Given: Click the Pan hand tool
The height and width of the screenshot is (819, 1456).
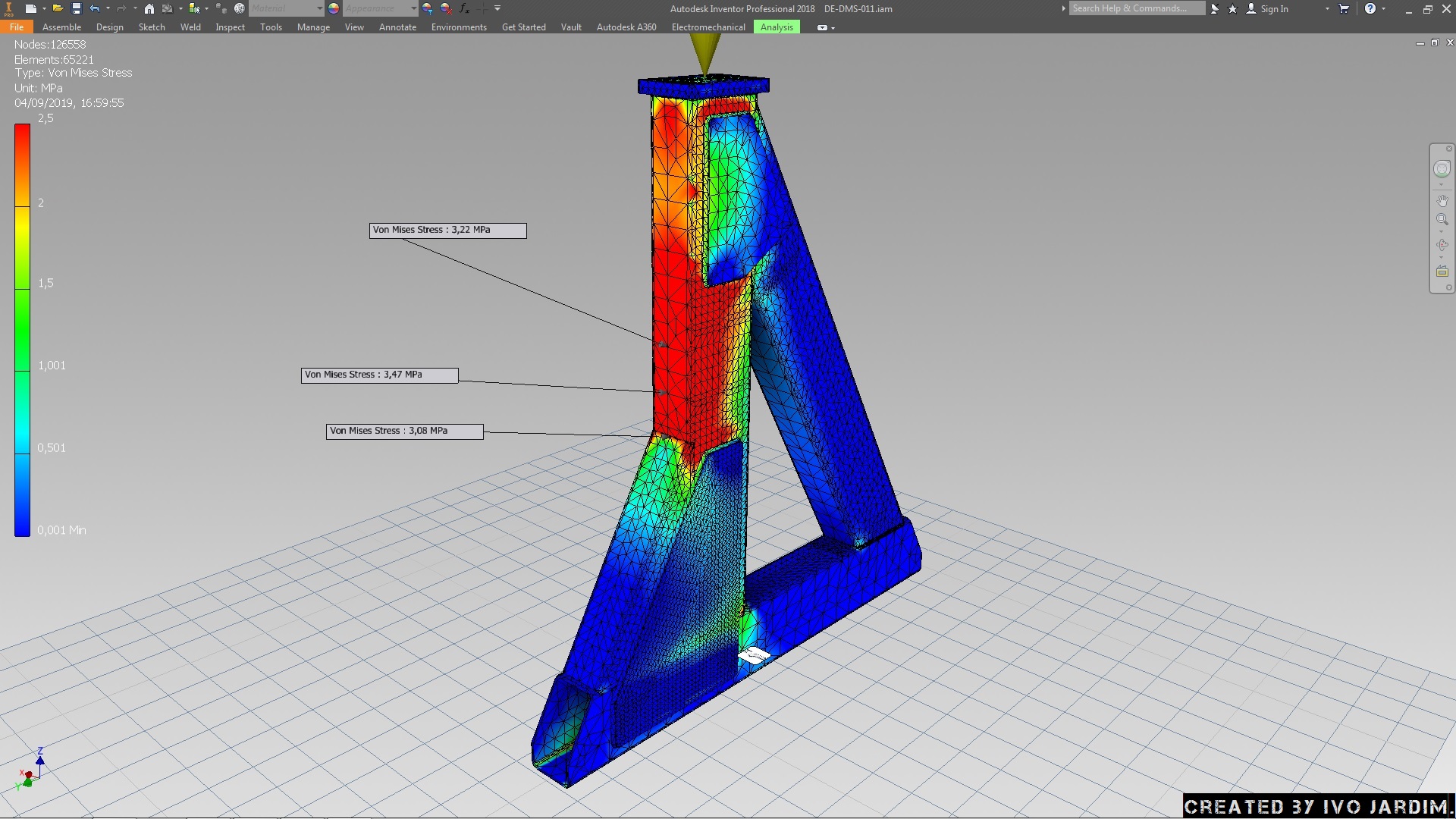Looking at the screenshot, I should [1442, 201].
